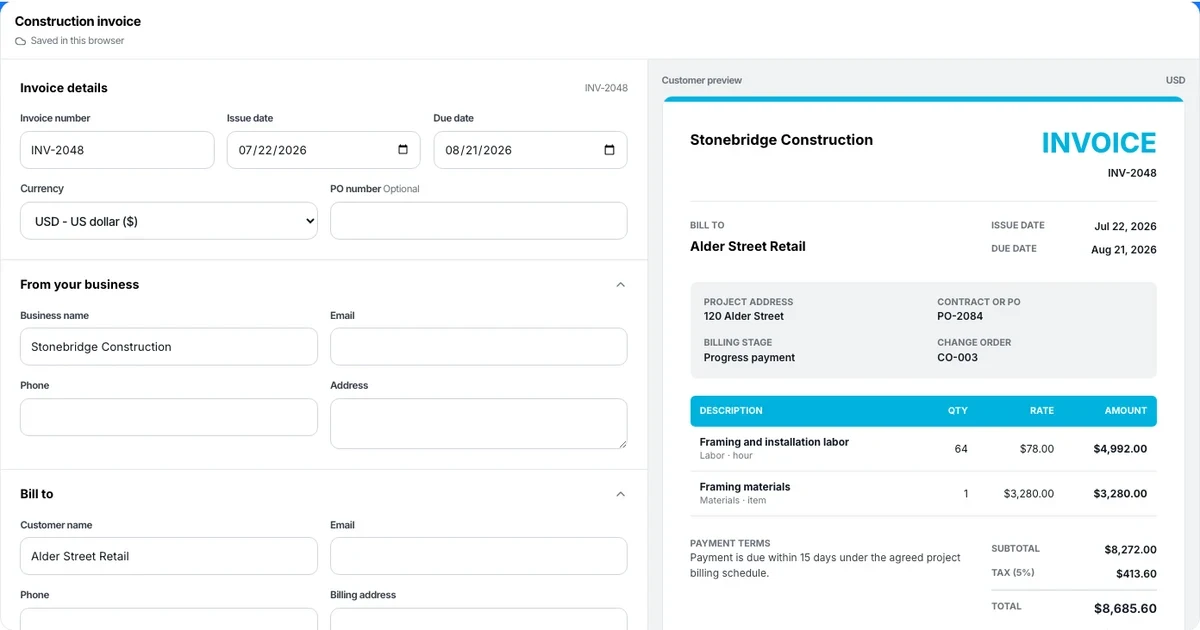The width and height of the screenshot is (1200, 630).
Task: Click Stonebridge Construction in the preview
Action: pyautogui.click(x=782, y=140)
